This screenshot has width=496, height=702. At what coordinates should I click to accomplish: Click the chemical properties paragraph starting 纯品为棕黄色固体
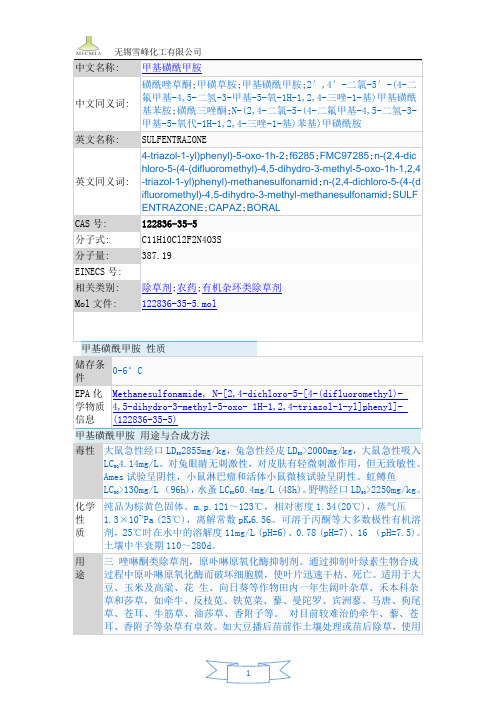pyautogui.click(x=262, y=526)
